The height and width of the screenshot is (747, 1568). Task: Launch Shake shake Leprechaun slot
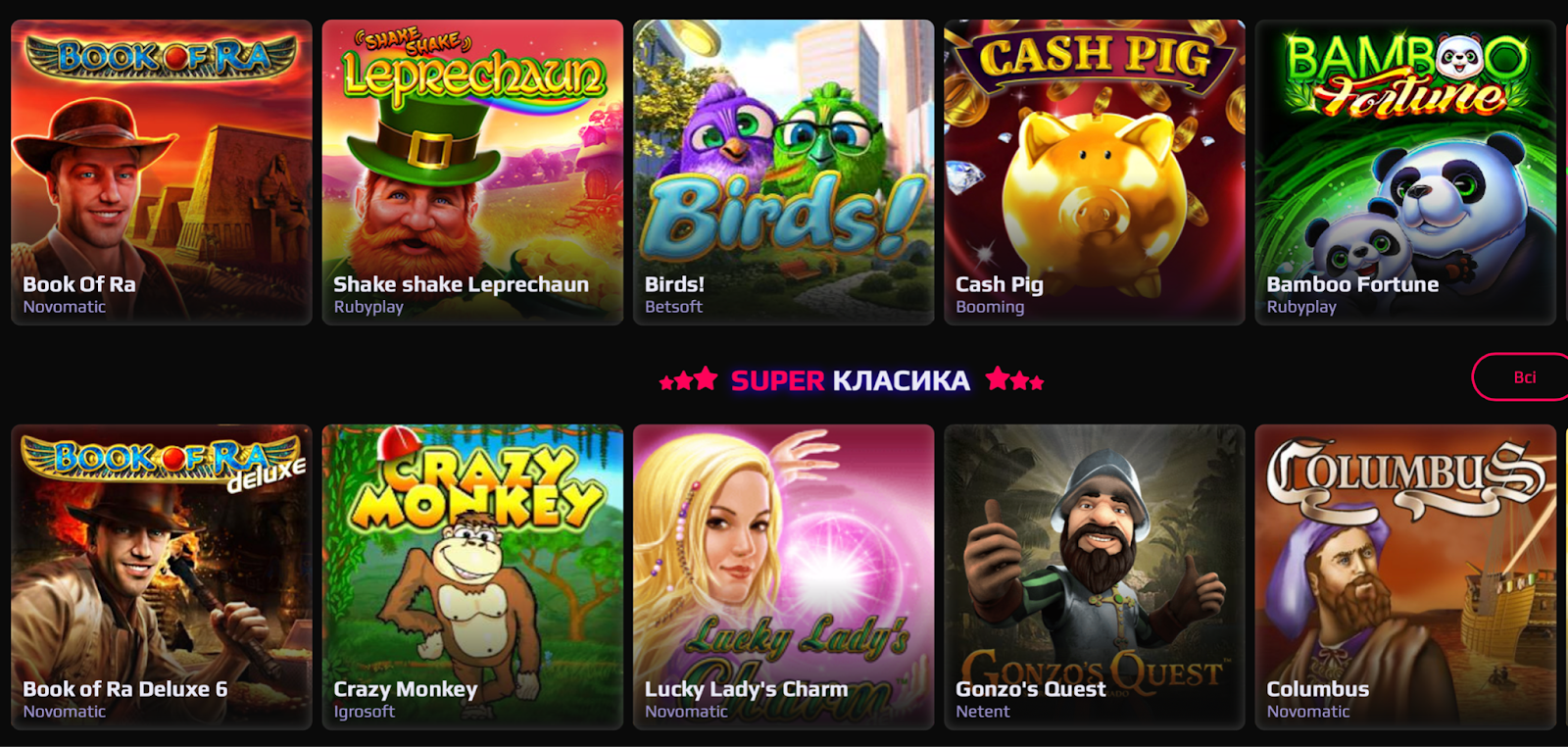(x=472, y=173)
